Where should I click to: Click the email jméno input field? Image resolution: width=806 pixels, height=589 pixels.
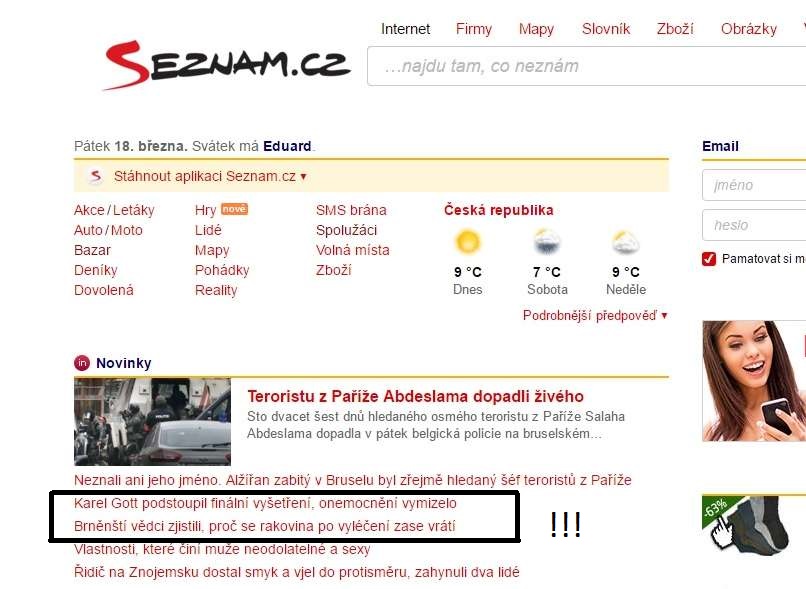click(754, 185)
